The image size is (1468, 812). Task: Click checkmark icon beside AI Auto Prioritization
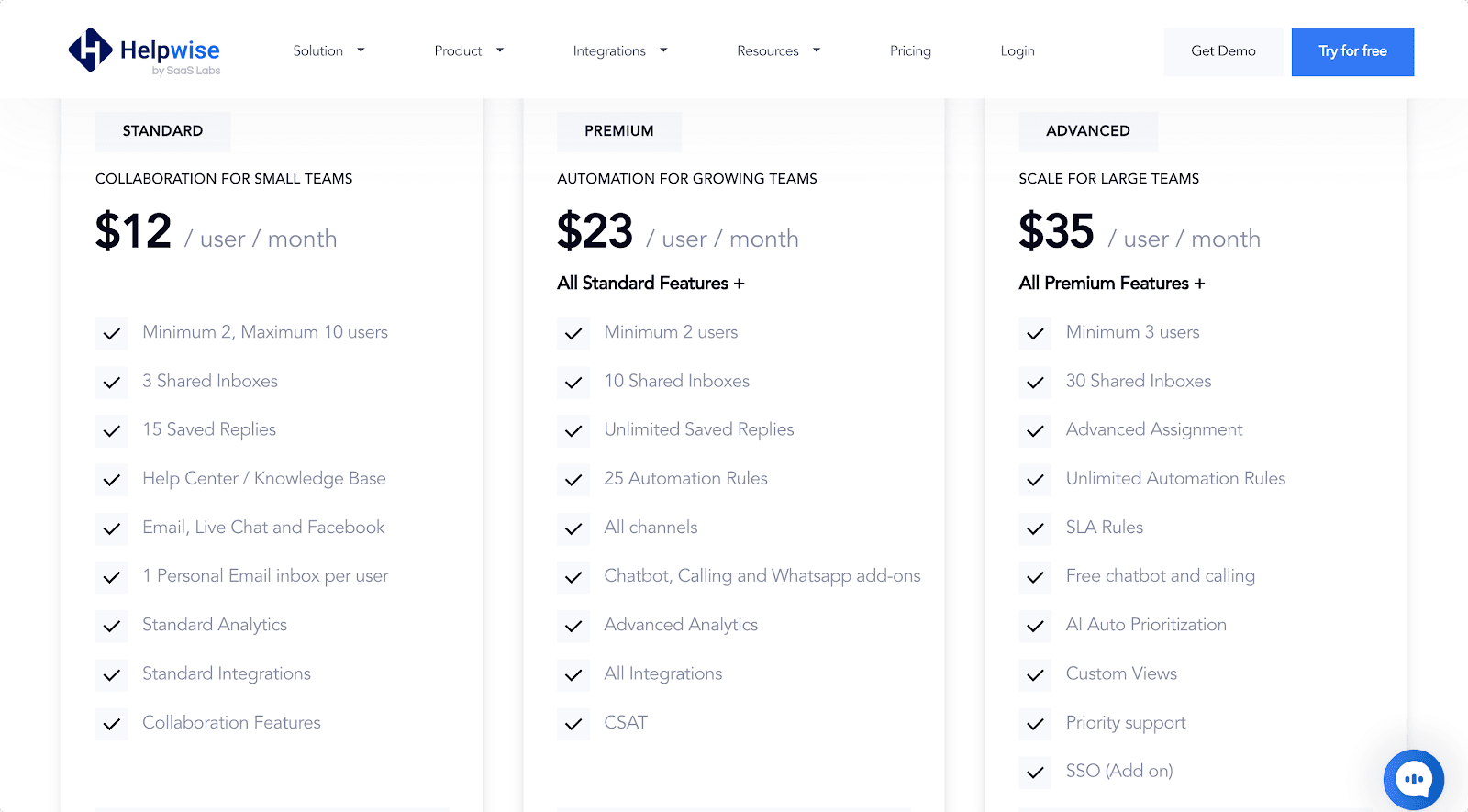(x=1035, y=627)
